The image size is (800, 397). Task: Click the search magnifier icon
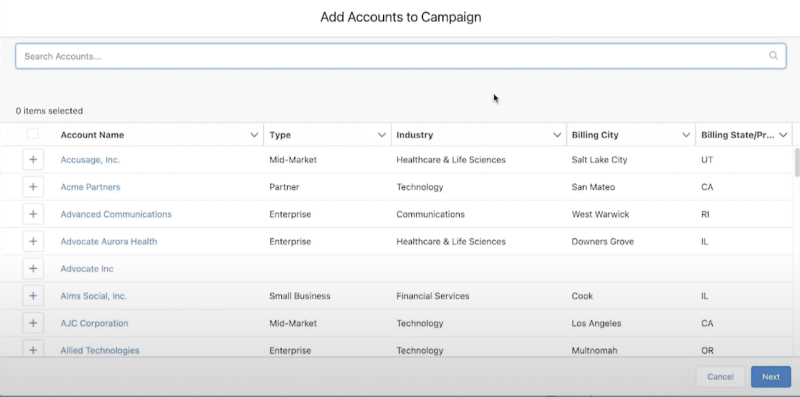pyautogui.click(x=773, y=56)
